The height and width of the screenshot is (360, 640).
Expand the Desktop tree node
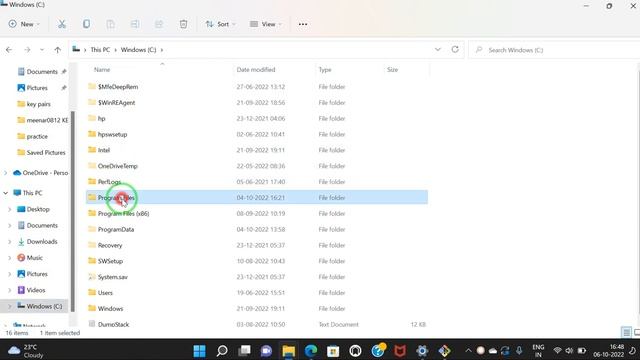9,209
